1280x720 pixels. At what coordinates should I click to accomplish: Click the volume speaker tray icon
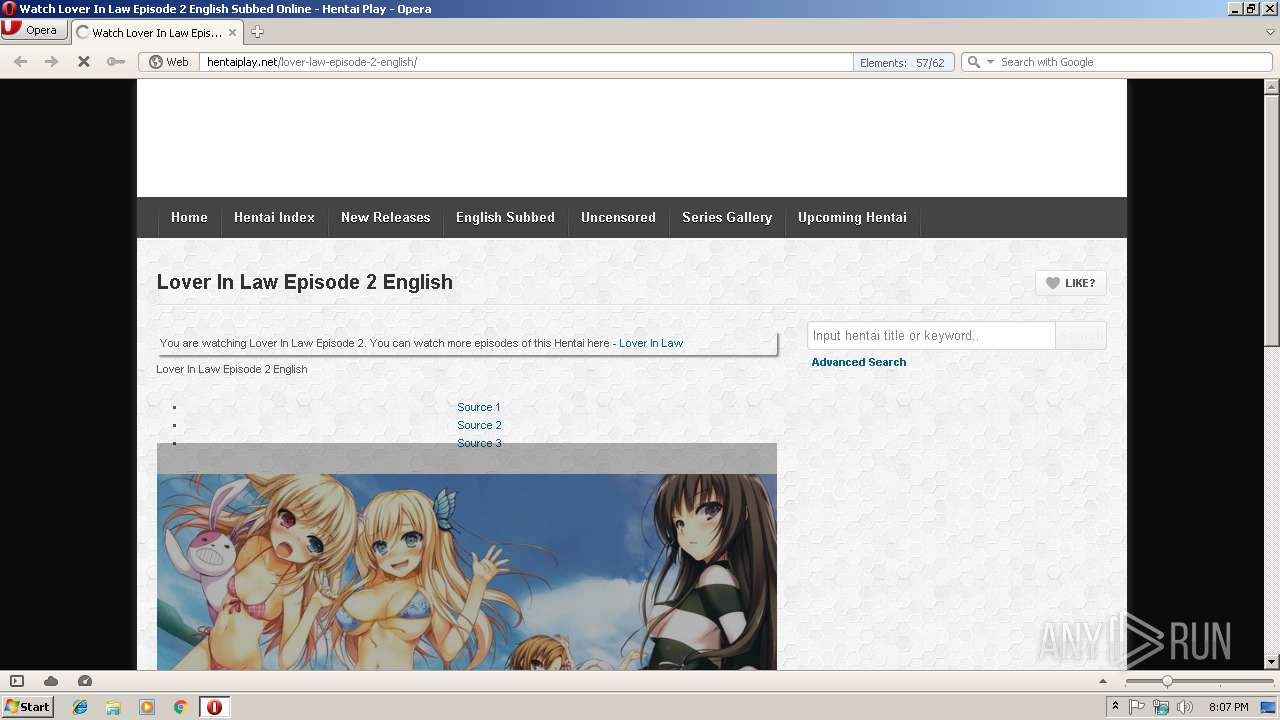pyautogui.click(x=1185, y=707)
